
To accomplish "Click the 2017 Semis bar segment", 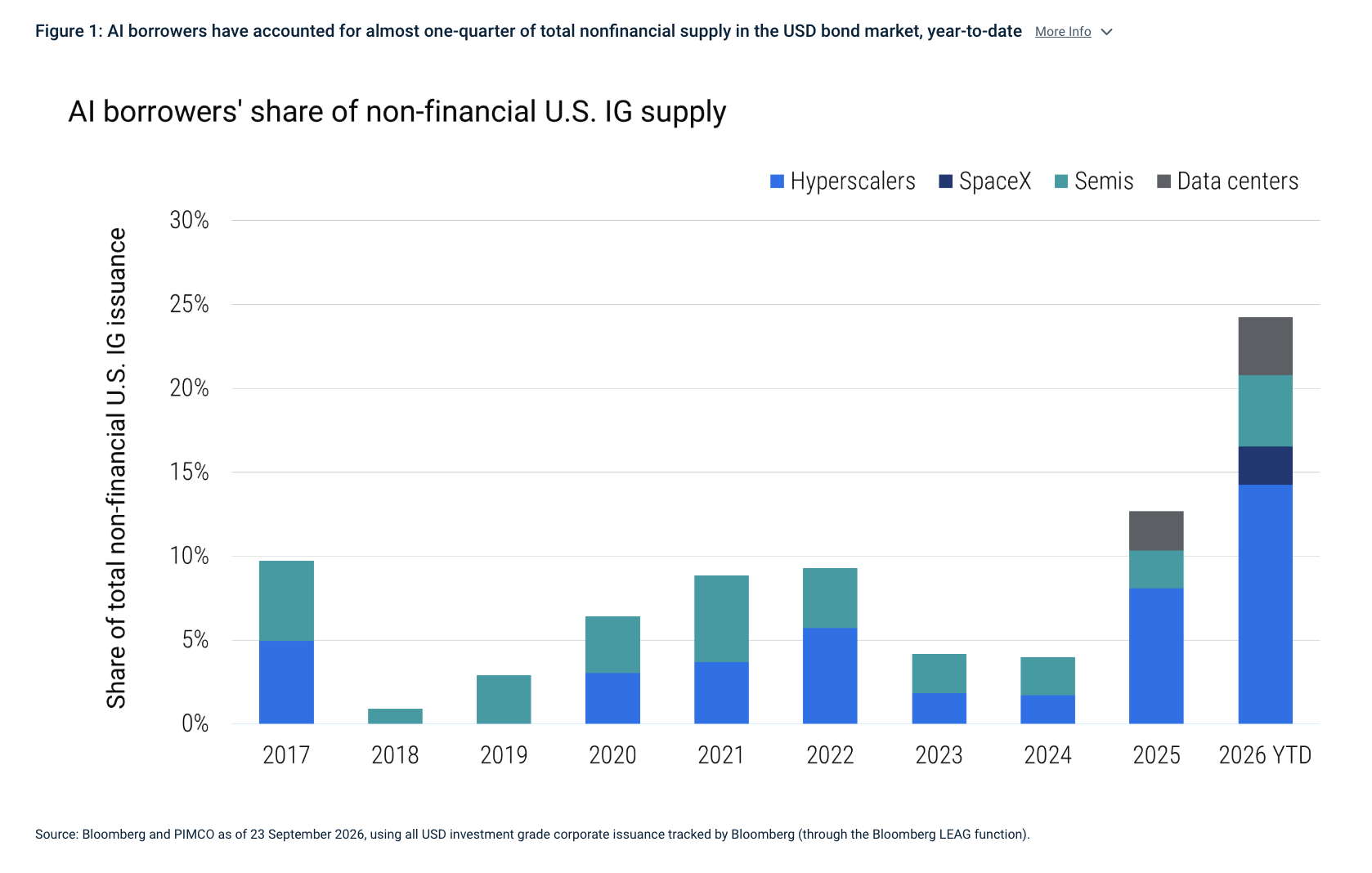I will (286, 601).
